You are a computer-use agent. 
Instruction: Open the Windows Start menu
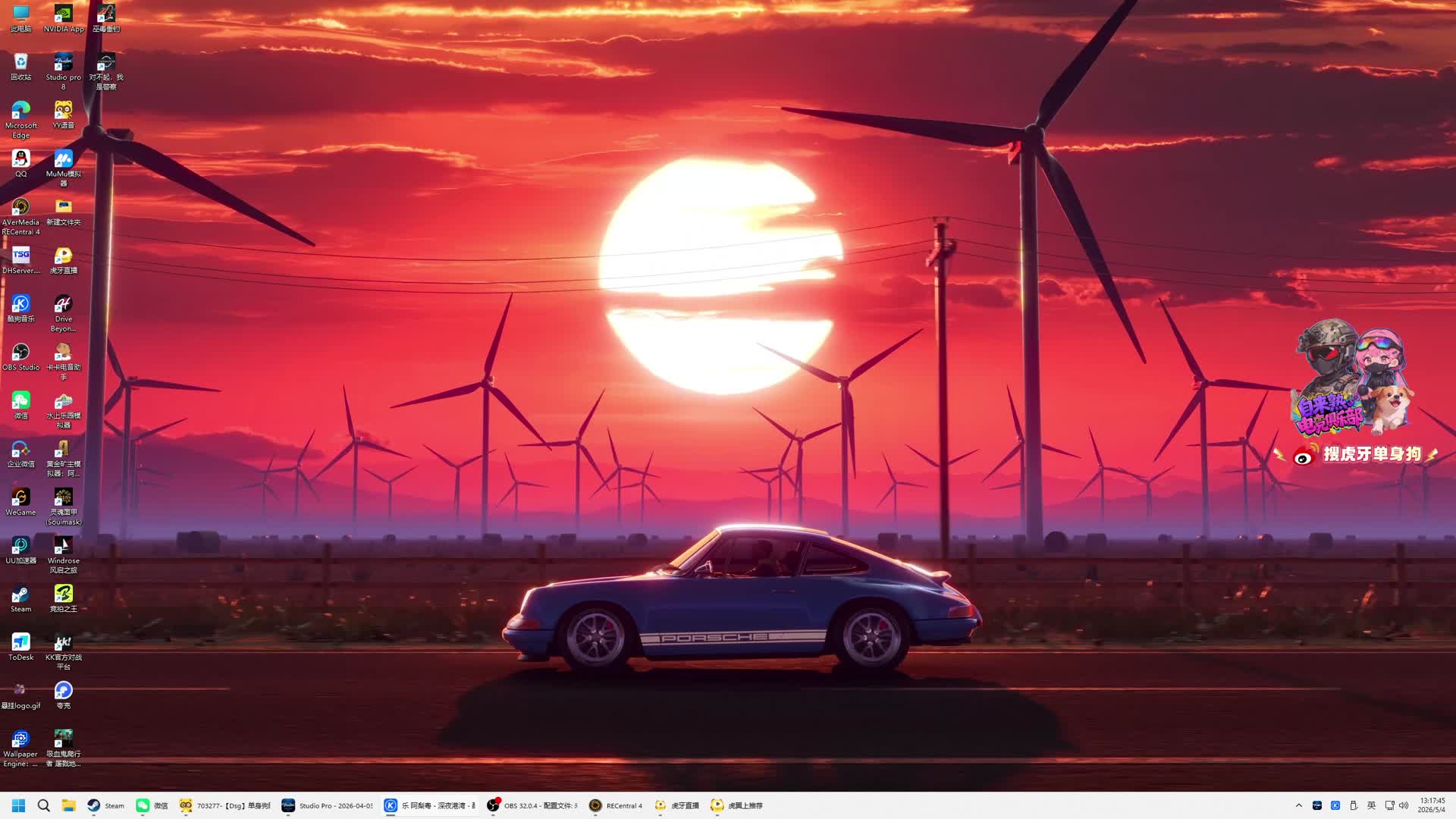pyautogui.click(x=19, y=805)
